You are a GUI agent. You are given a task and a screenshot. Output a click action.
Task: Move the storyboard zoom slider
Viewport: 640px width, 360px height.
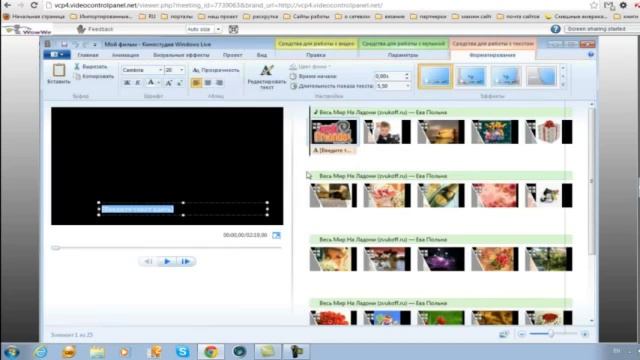tap(551, 334)
